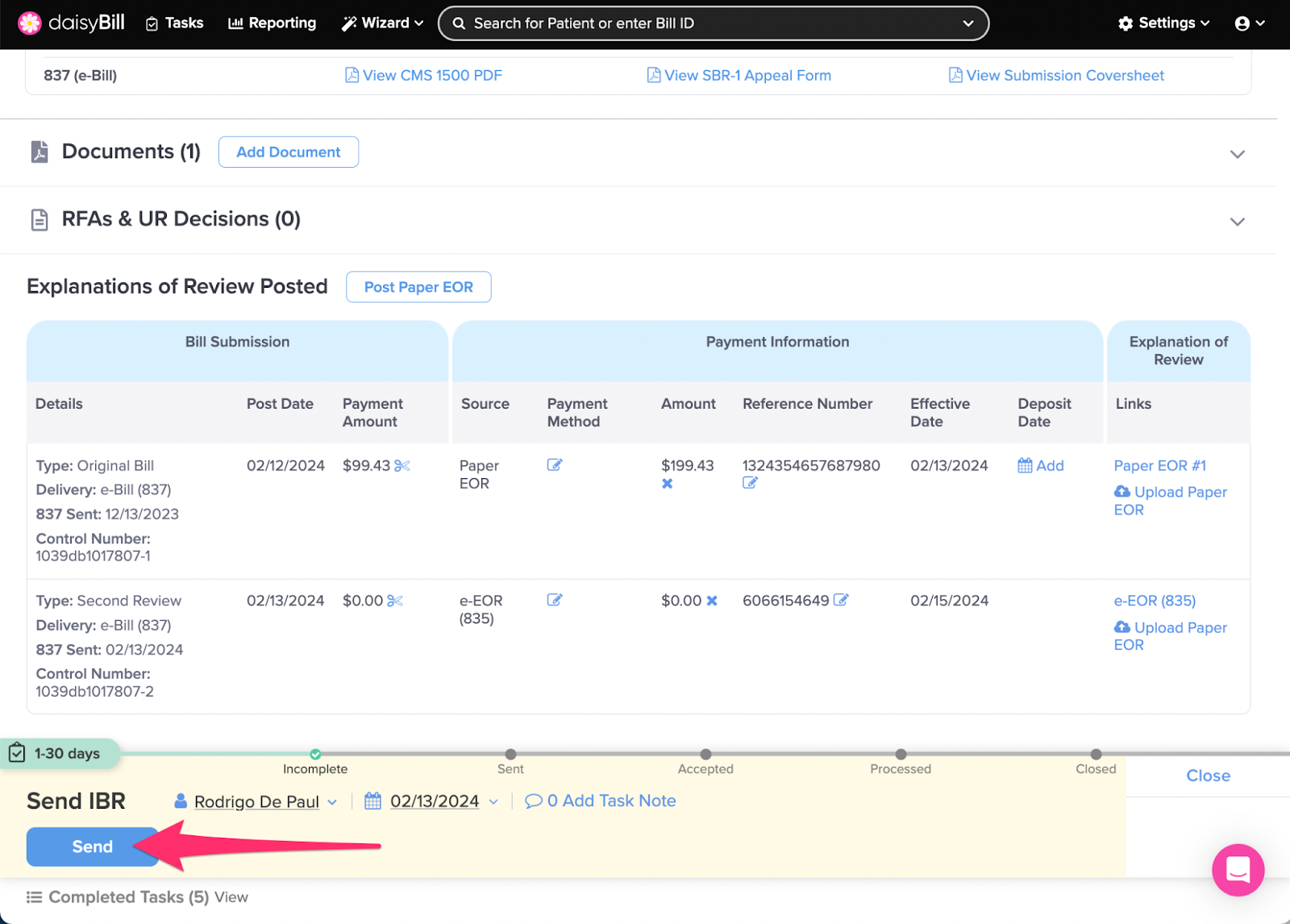Open the pink chat support bubble
Screen dimensions: 1290x924
pos(1238,870)
